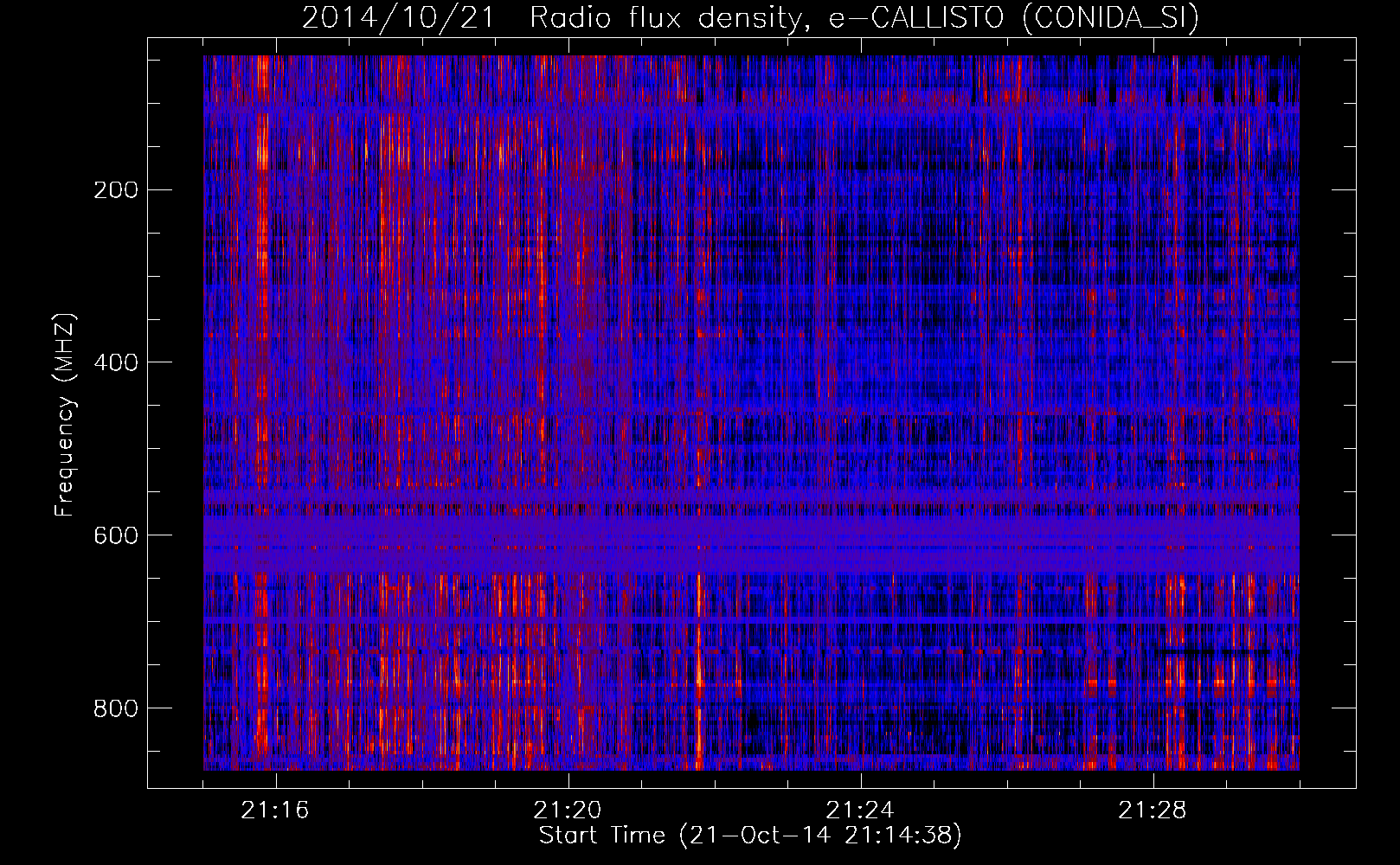Click the 600 frequency tick label

click(x=116, y=535)
